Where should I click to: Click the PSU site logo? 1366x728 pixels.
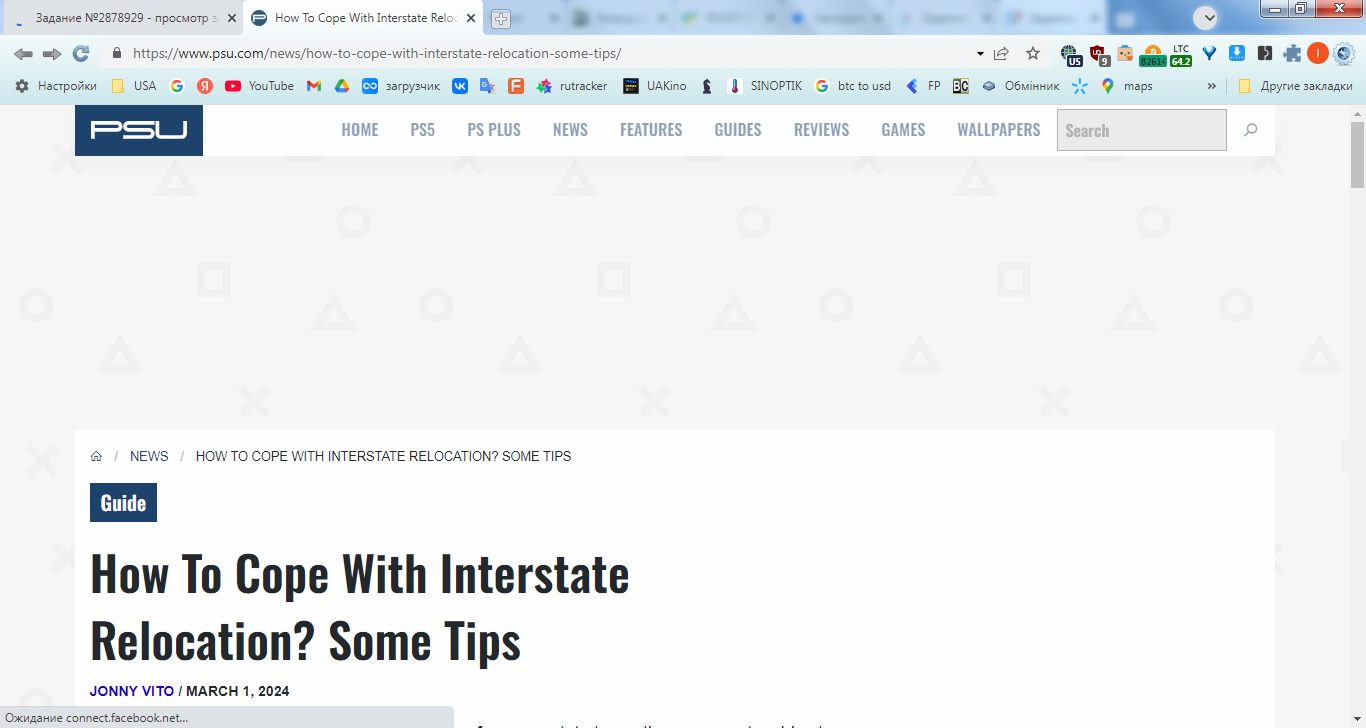[x=139, y=130]
